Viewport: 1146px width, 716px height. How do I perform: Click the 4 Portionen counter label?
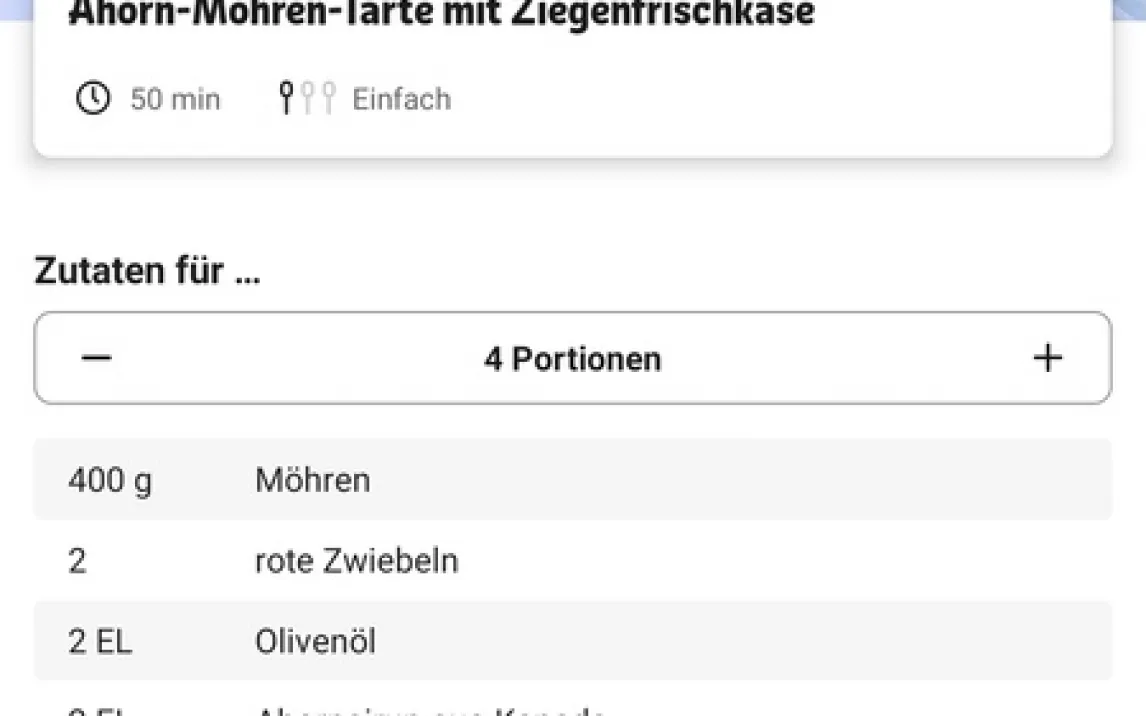(x=572, y=358)
